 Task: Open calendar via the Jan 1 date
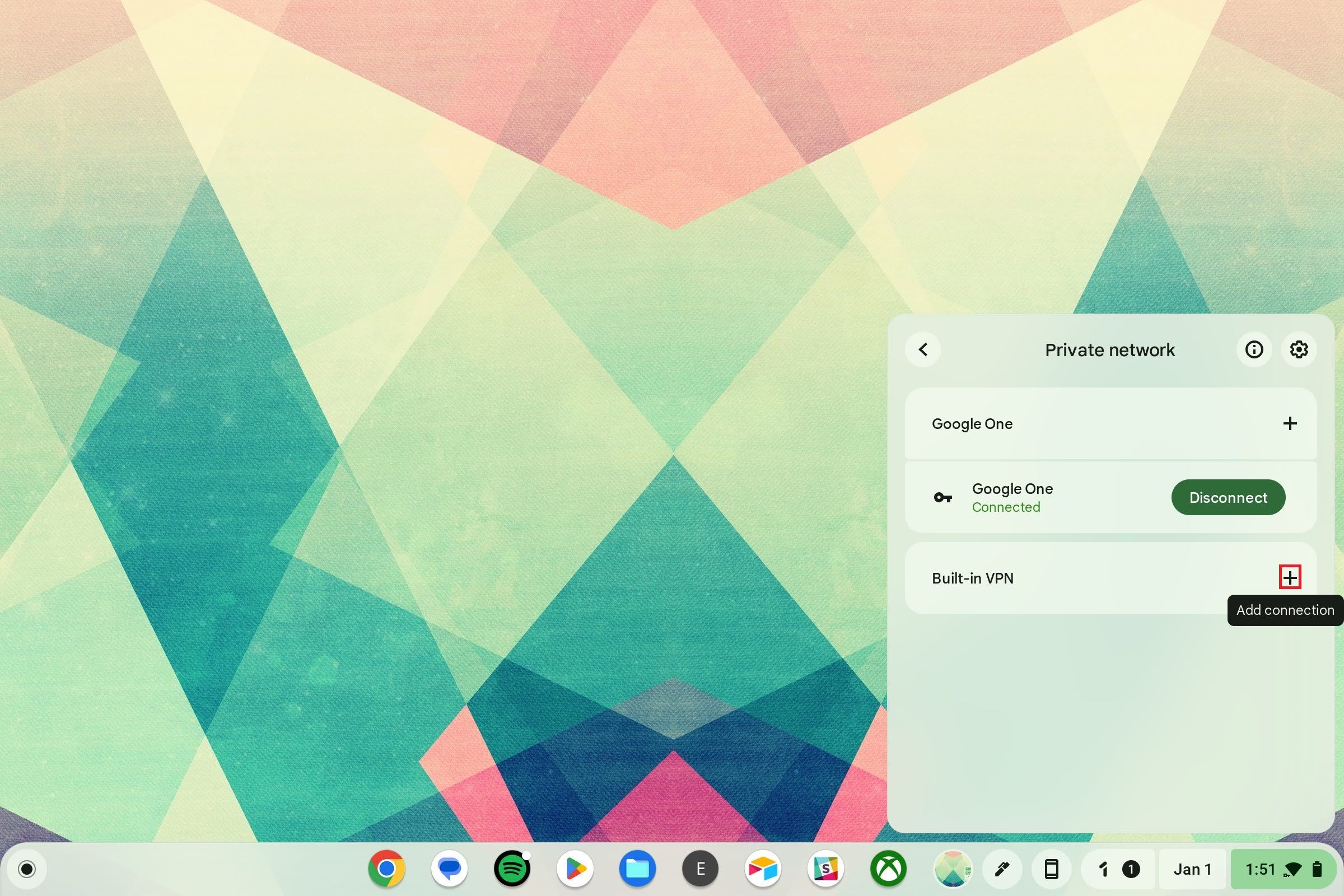coord(1192,869)
